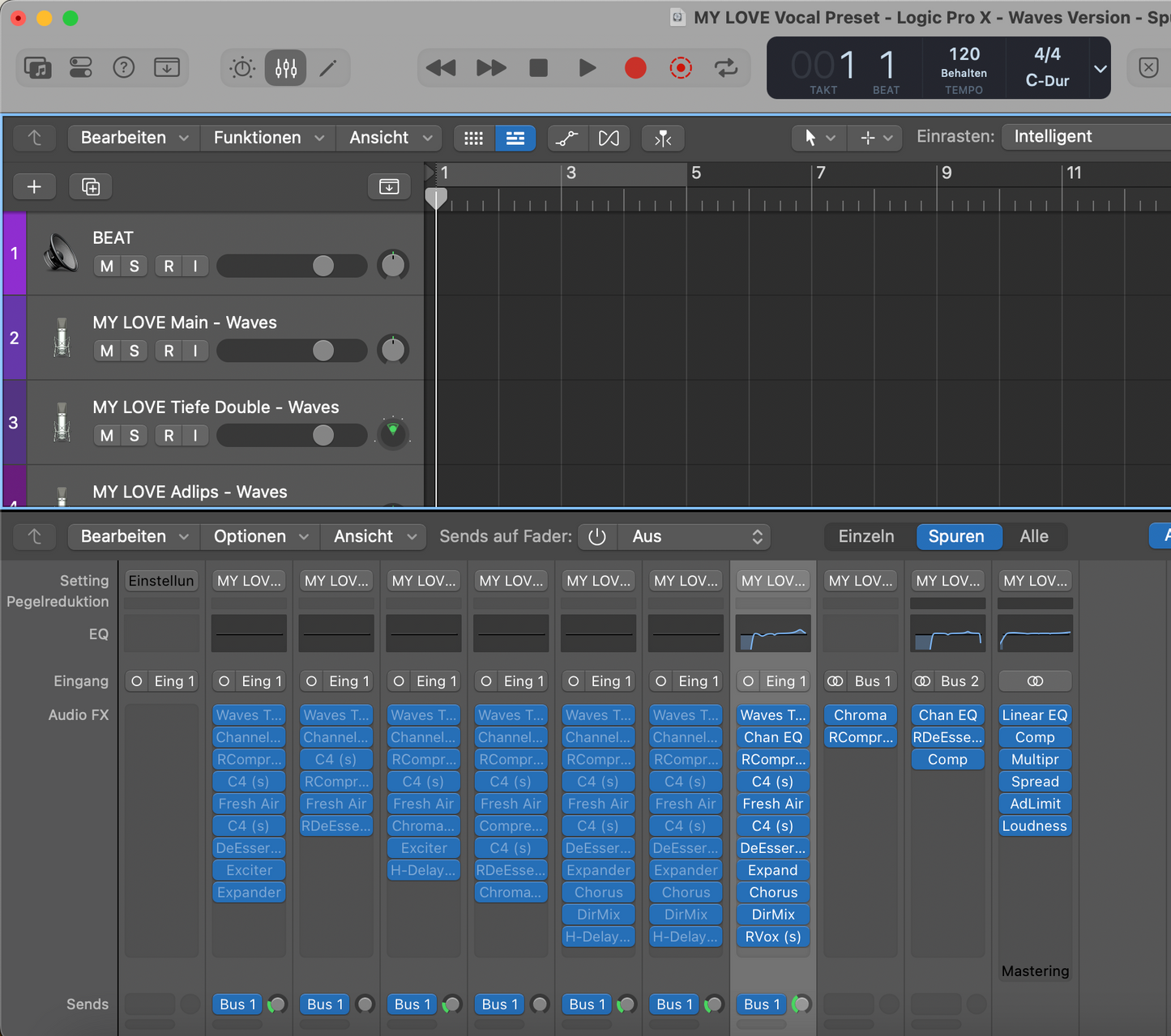This screenshot has height=1036, width=1171.
Task: Toggle Show Automation curve icon
Action: [x=567, y=139]
